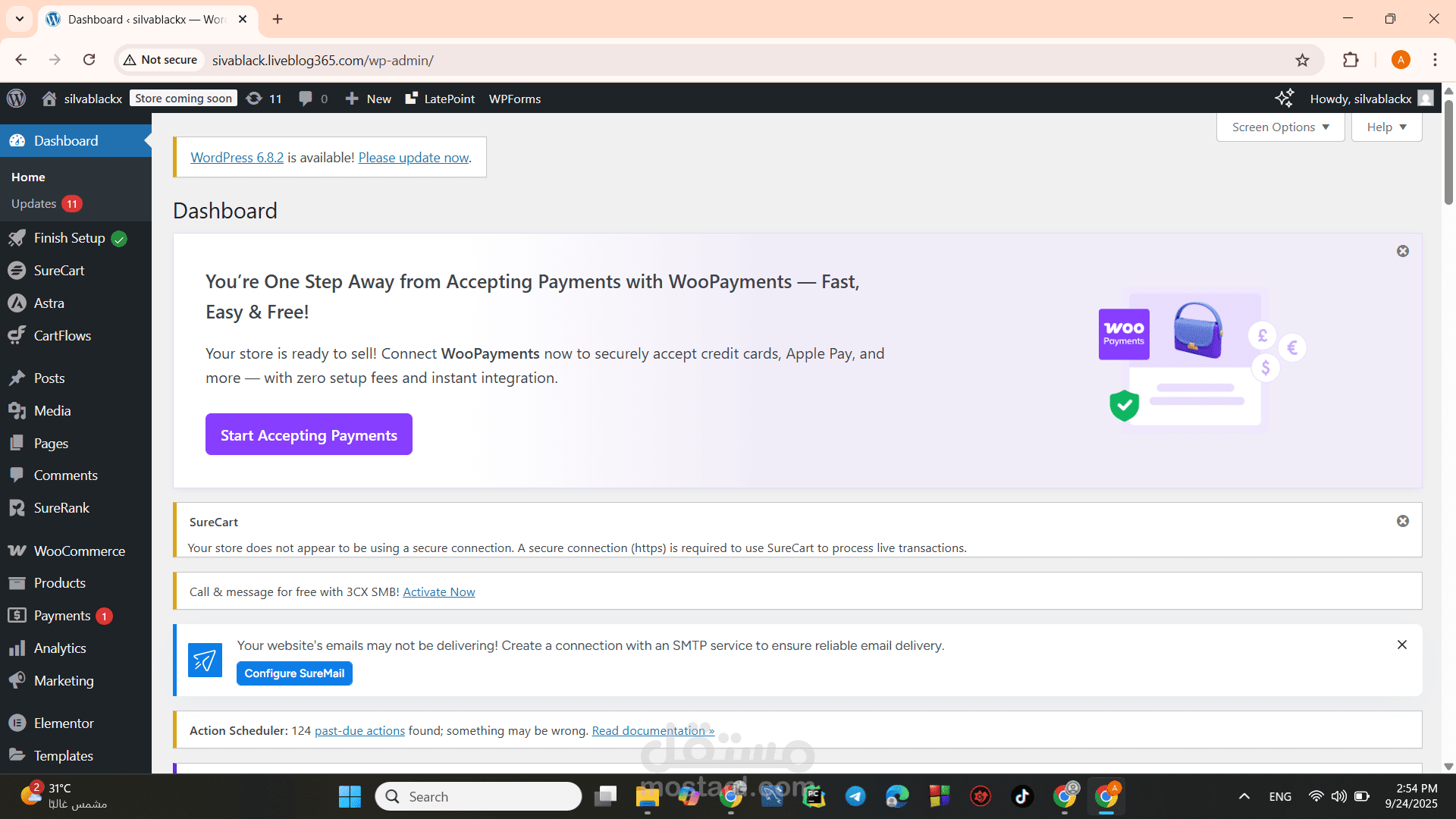Dismiss the SureCart notice
Viewport: 1456px width, 819px height.
[1403, 521]
